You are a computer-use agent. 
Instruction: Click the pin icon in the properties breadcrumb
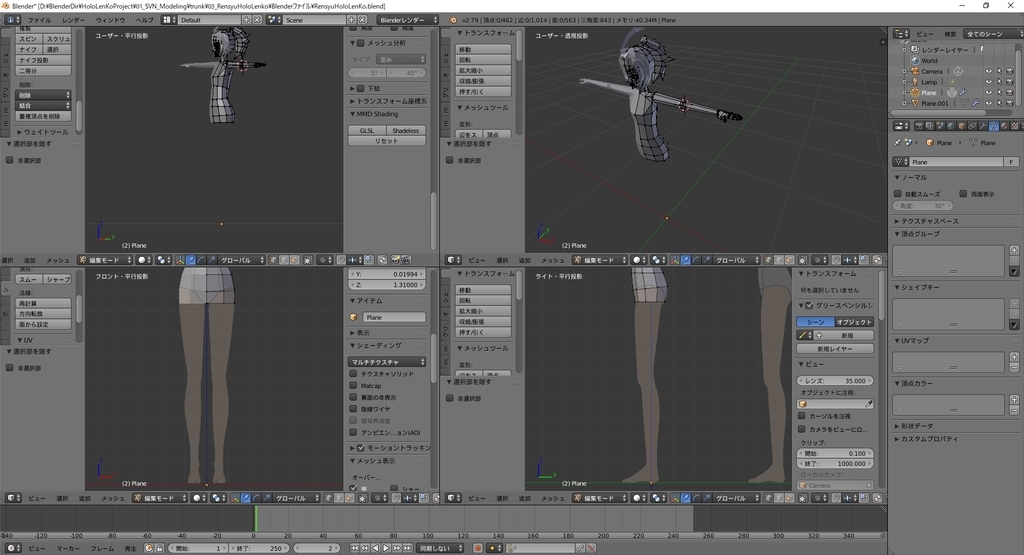(897, 142)
